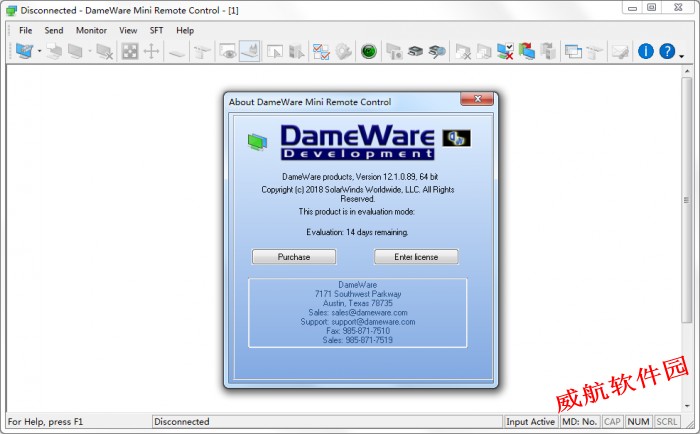
Task: Click the grayed windows with X icon
Action: (x=462, y=51)
